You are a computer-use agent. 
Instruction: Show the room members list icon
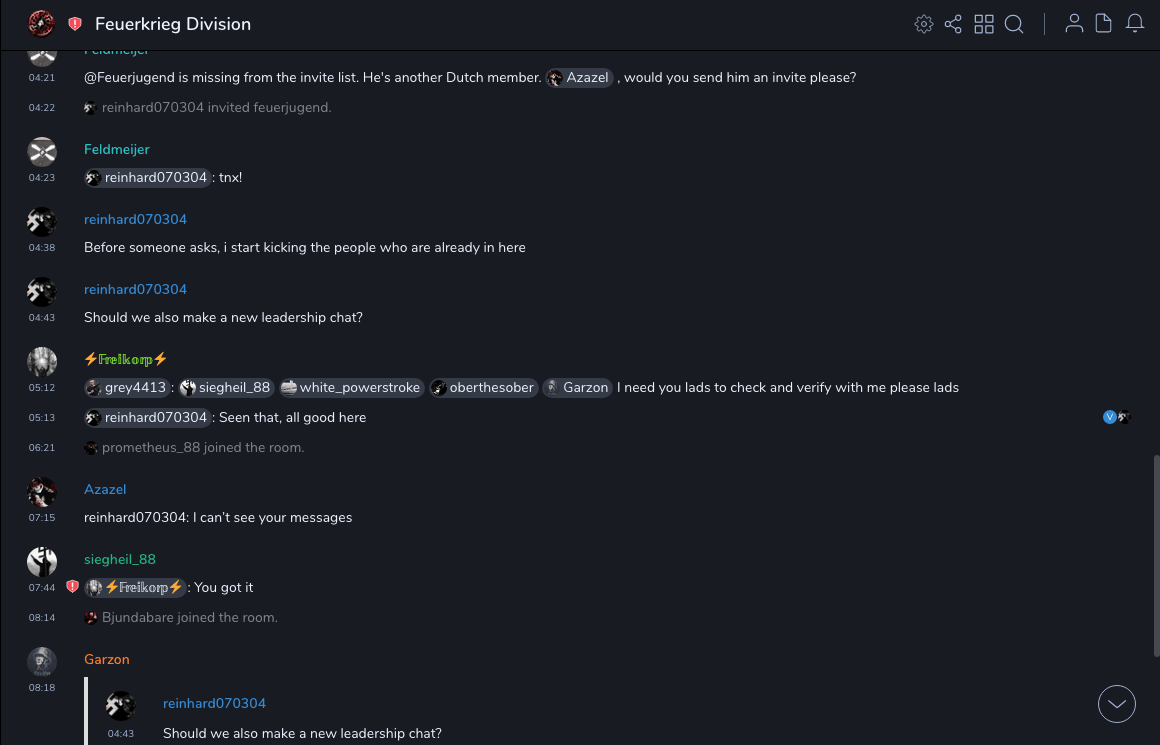1074,24
